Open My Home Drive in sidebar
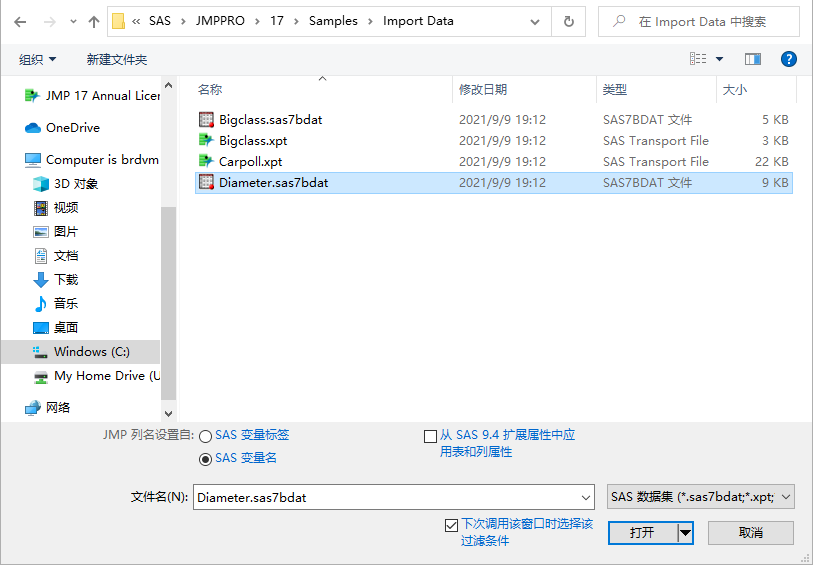This screenshot has height=565, width=813. tap(96, 376)
